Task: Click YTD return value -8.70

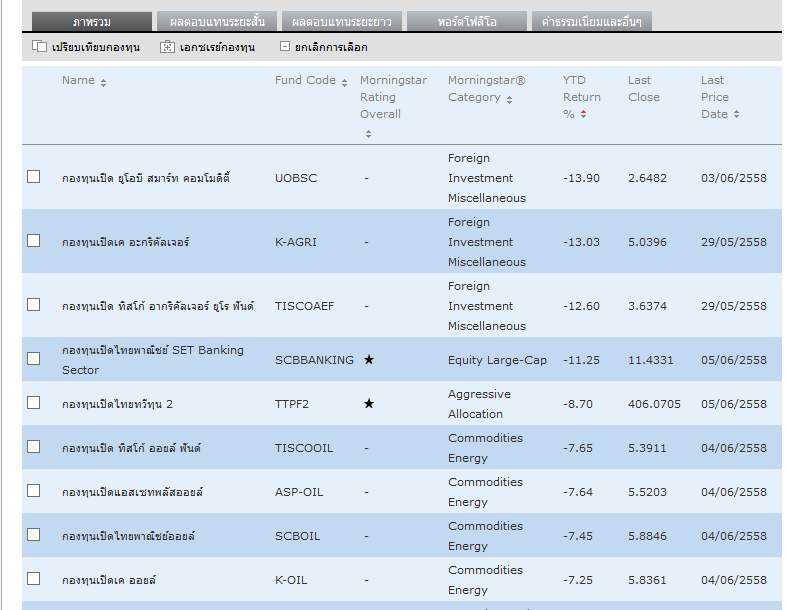Action: [x=578, y=404]
